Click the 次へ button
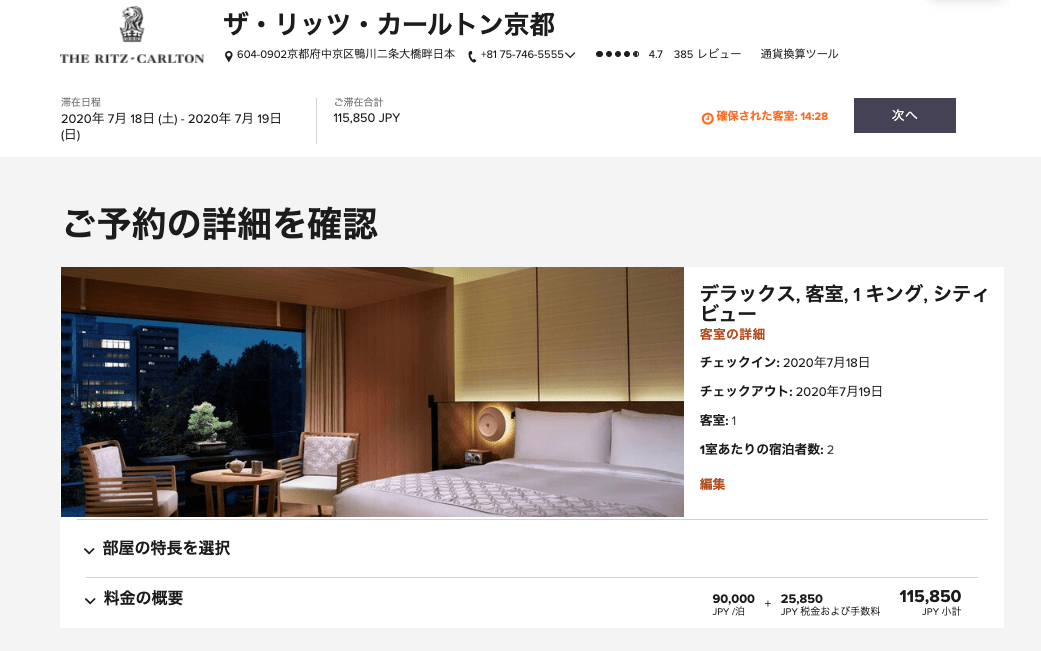Image resolution: width=1041 pixels, height=651 pixels. [904, 115]
